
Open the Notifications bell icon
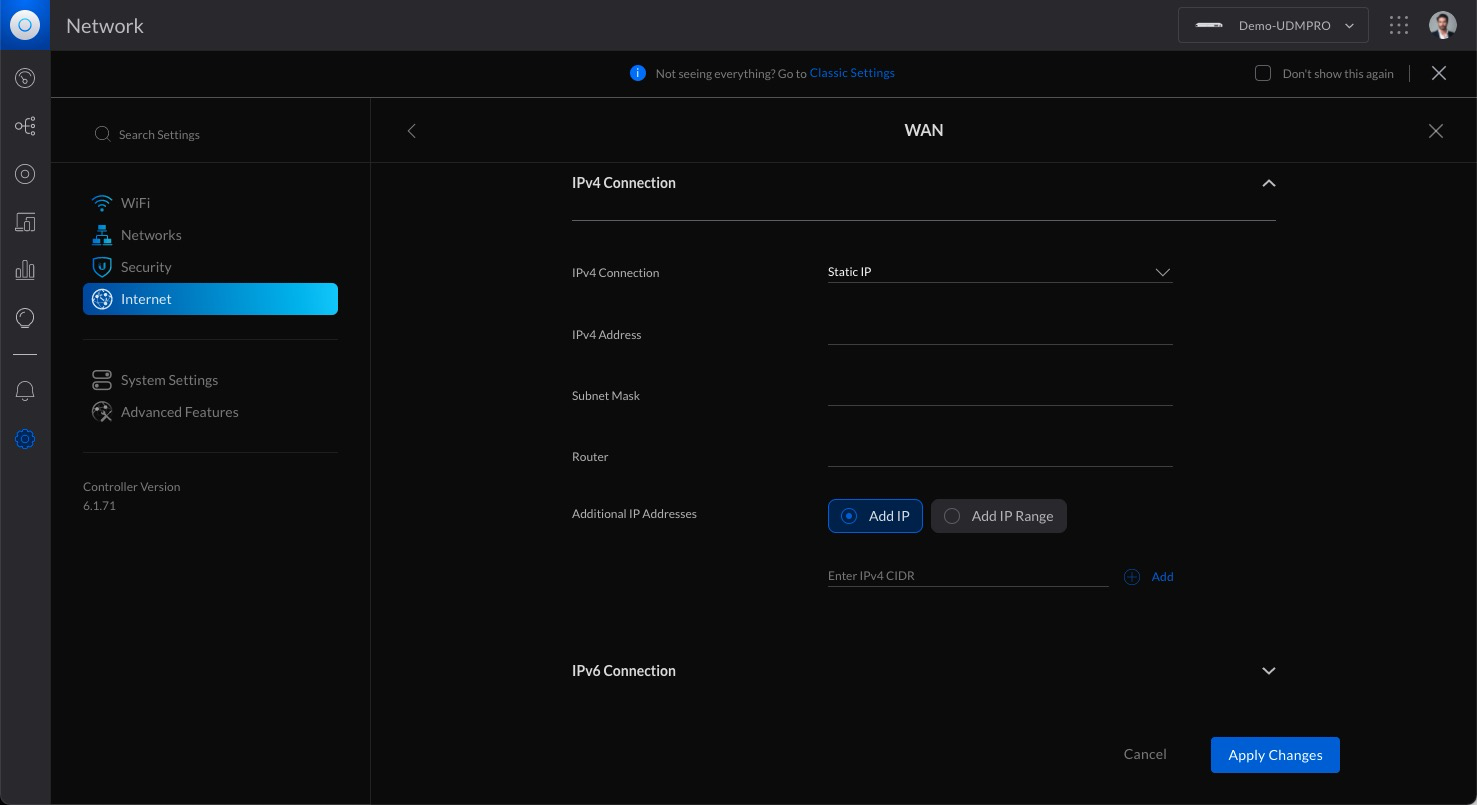pos(25,391)
